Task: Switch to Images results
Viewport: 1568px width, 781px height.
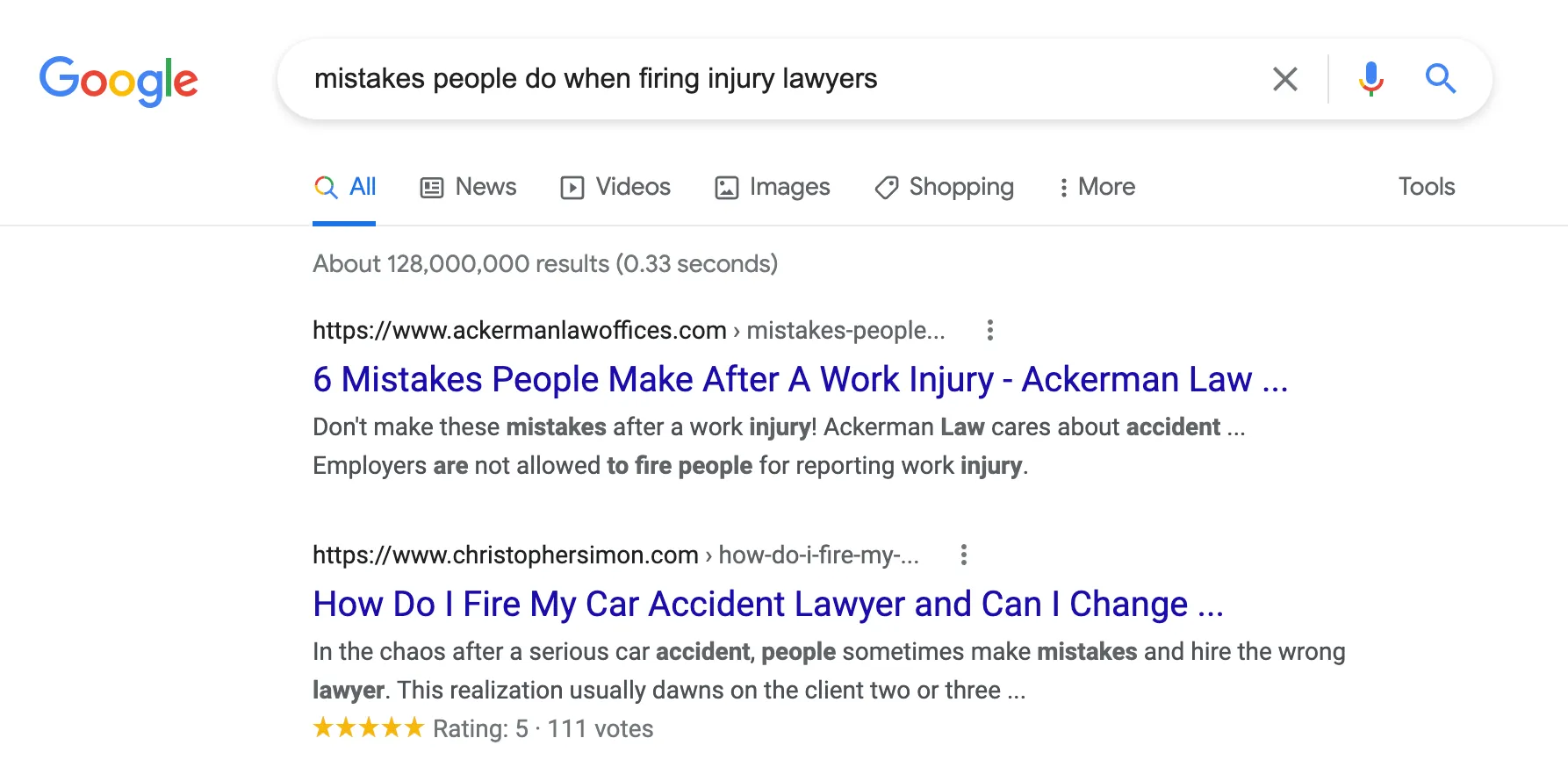Action: [773, 187]
